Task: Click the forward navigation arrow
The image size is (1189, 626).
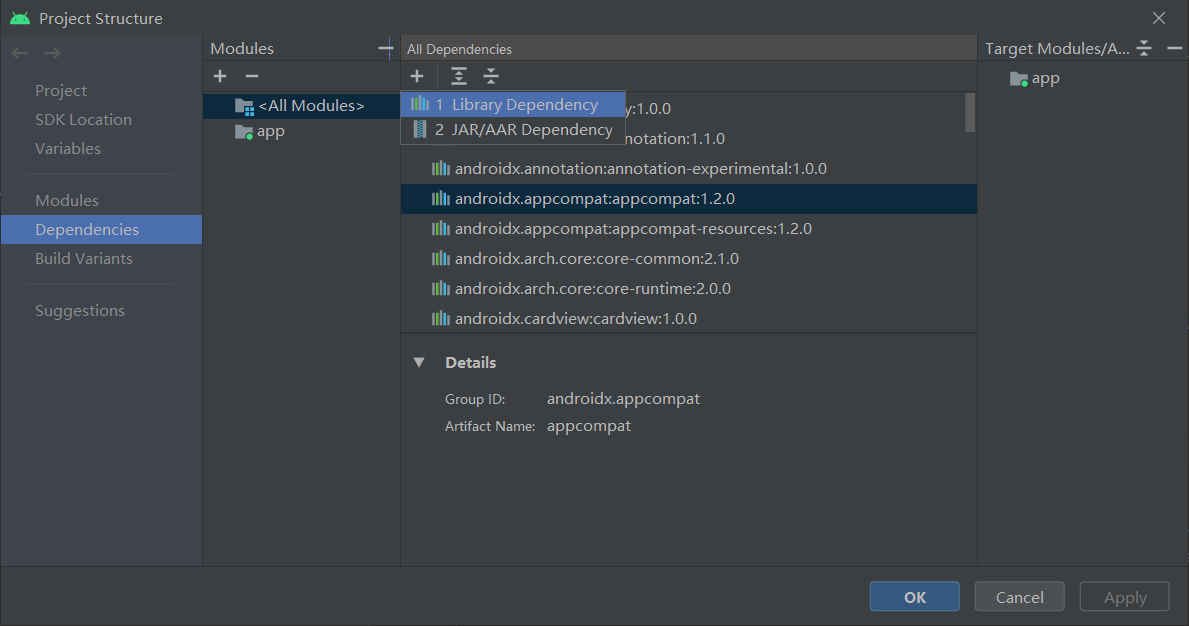Action: tap(52, 53)
